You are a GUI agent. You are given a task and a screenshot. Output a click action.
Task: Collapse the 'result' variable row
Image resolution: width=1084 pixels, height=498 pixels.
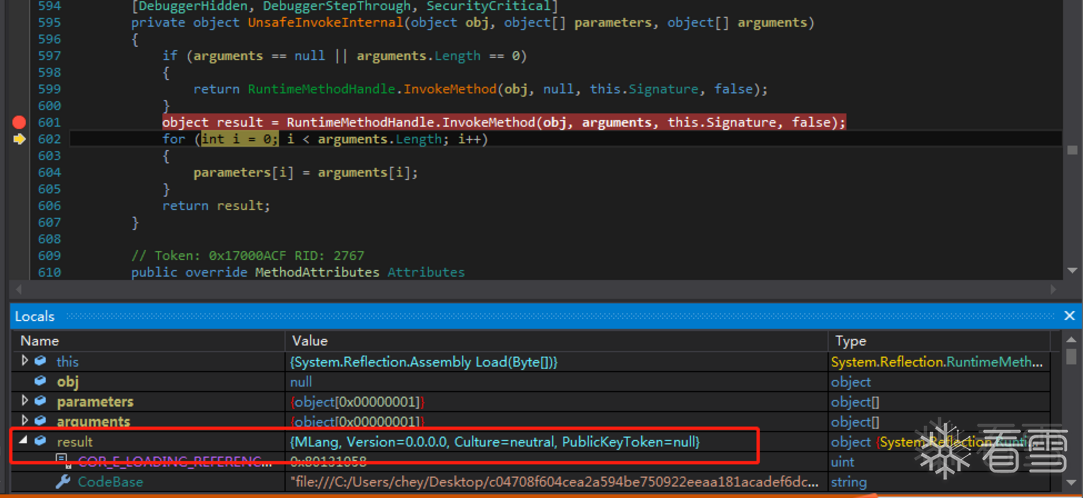[x=24, y=441]
